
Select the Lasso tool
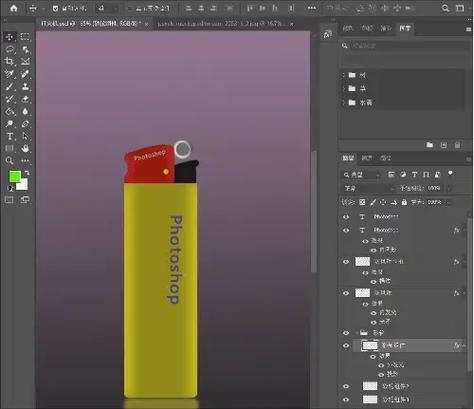(x=10, y=49)
